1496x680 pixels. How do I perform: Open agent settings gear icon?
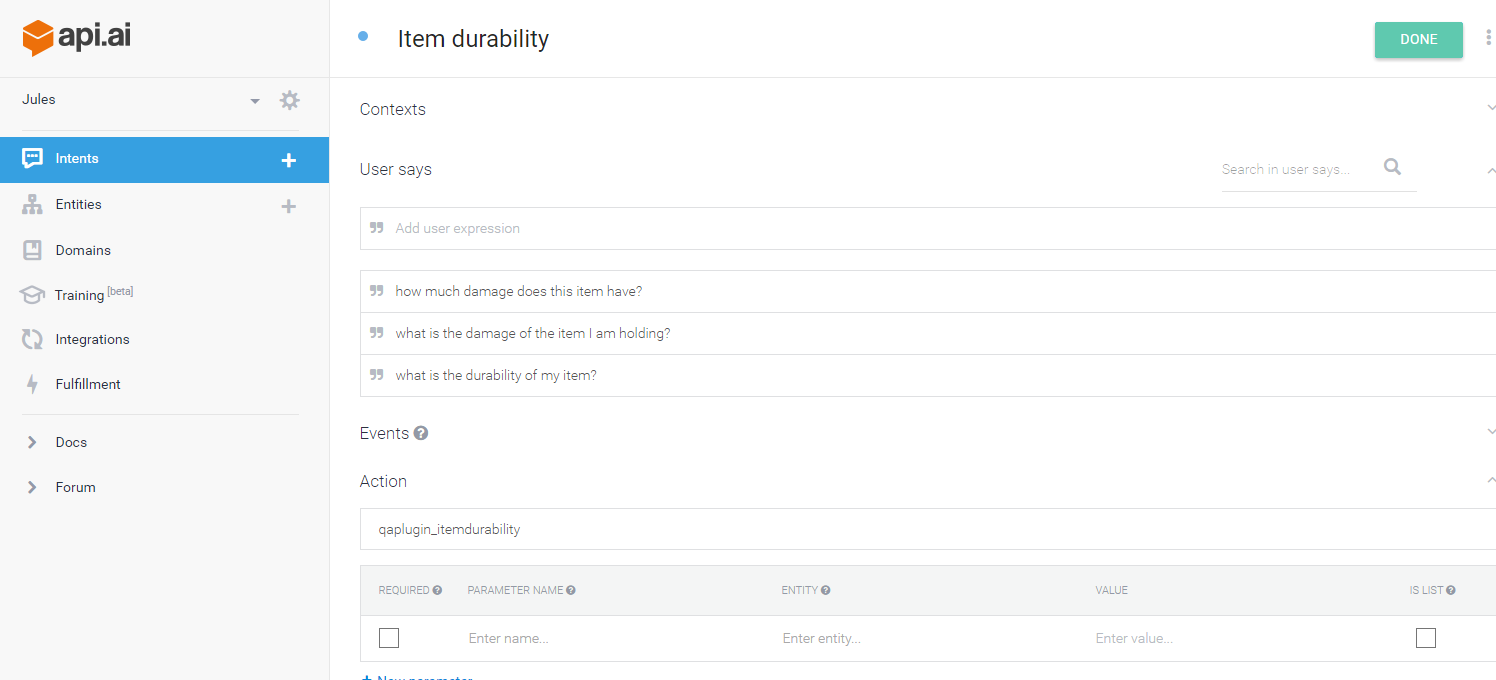289,100
